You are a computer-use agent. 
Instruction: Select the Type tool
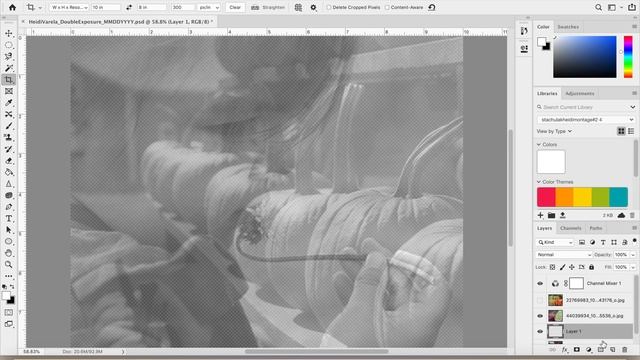pyautogui.click(x=9, y=218)
